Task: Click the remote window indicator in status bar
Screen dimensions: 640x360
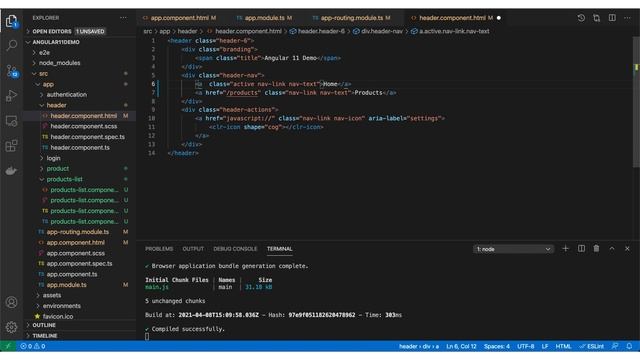Action: (8, 346)
